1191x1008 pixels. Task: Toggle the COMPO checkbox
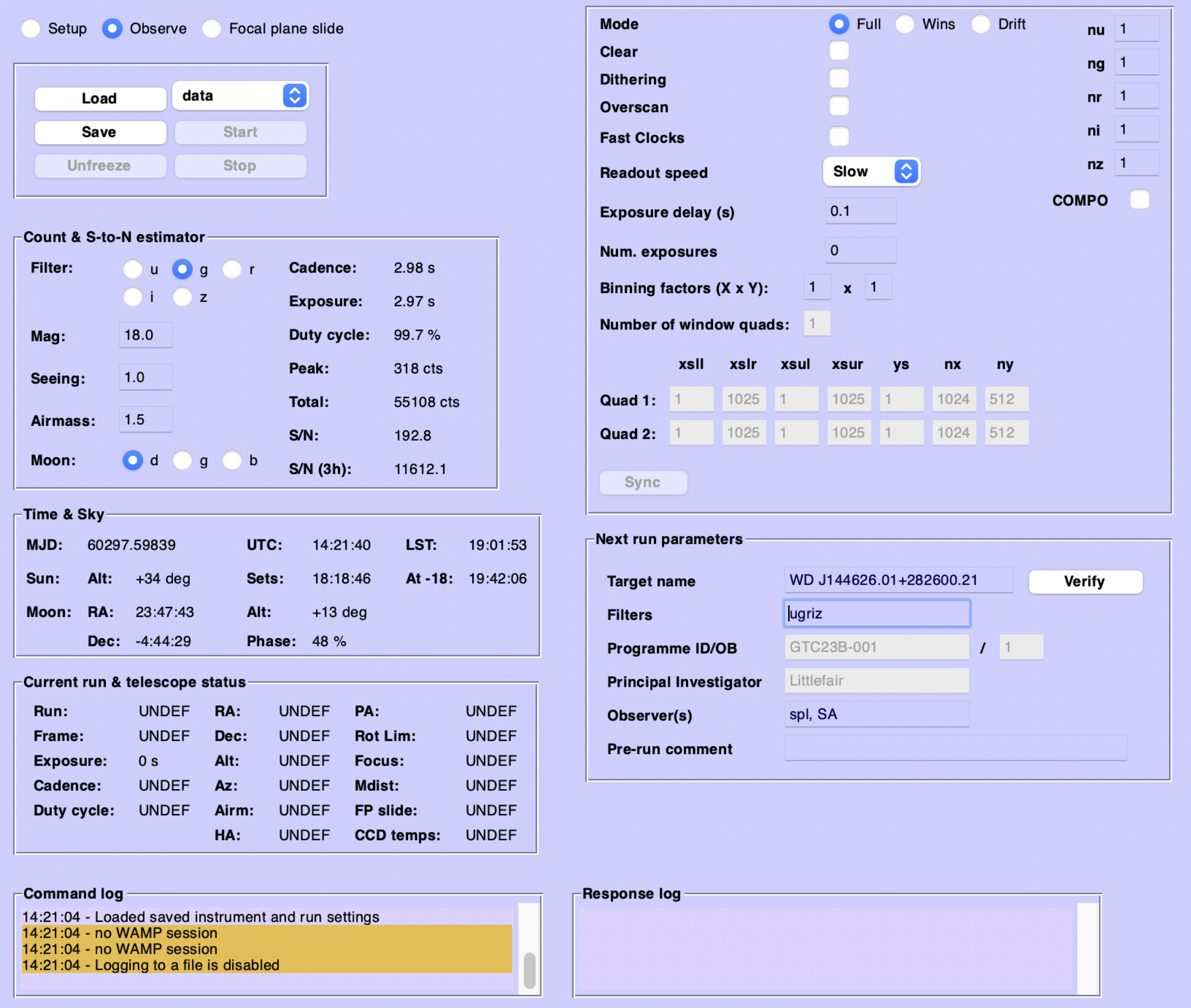[x=1140, y=200]
